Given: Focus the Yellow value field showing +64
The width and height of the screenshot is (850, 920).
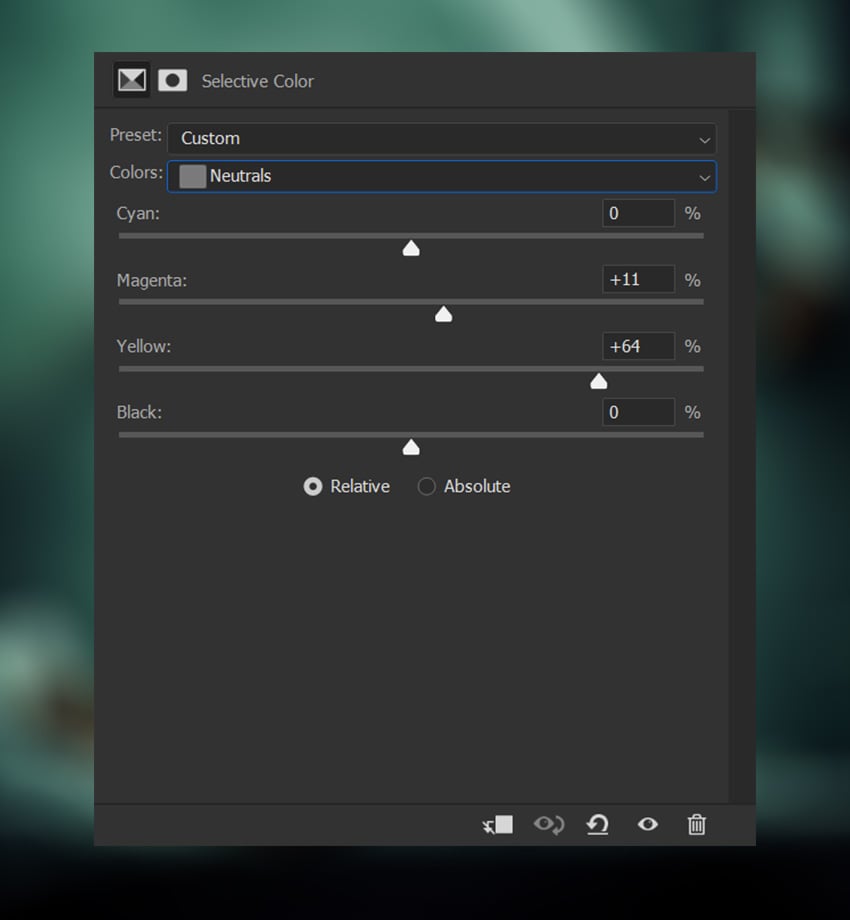Looking at the screenshot, I should click(x=638, y=346).
